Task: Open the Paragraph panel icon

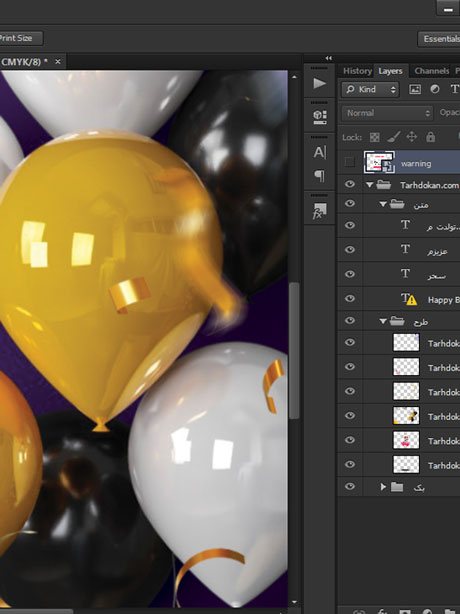Action: pyautogui.click(x=319, y=176)
